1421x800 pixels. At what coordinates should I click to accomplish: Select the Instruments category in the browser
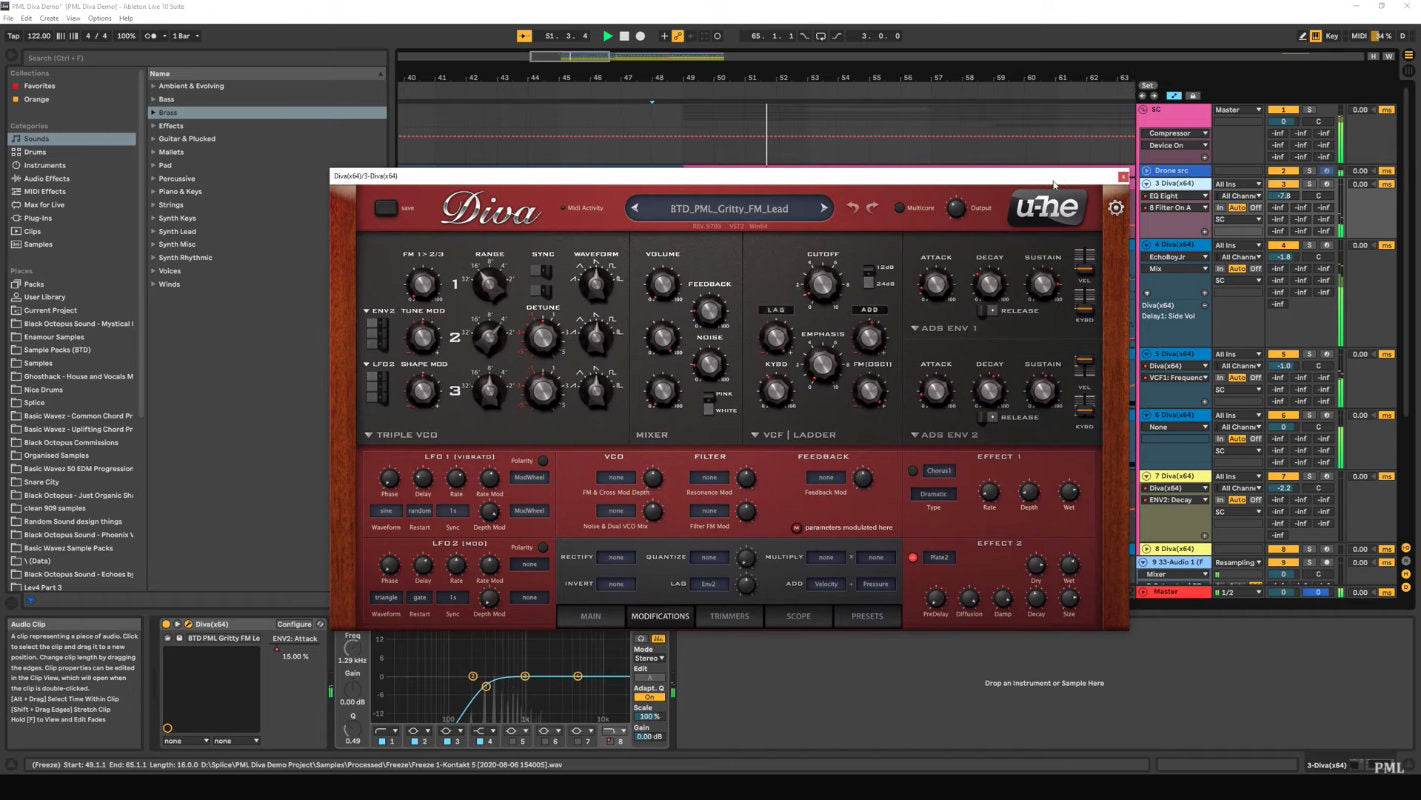[x=44, y=165]
